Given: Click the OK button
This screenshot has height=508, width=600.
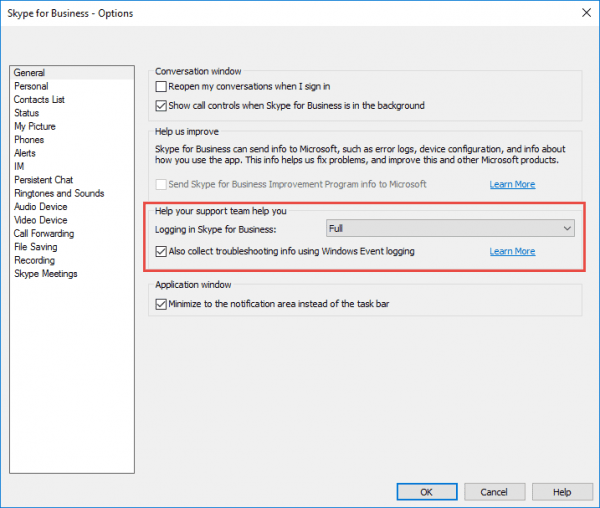Looking at the screenshot, I should [x=426, y=492].
